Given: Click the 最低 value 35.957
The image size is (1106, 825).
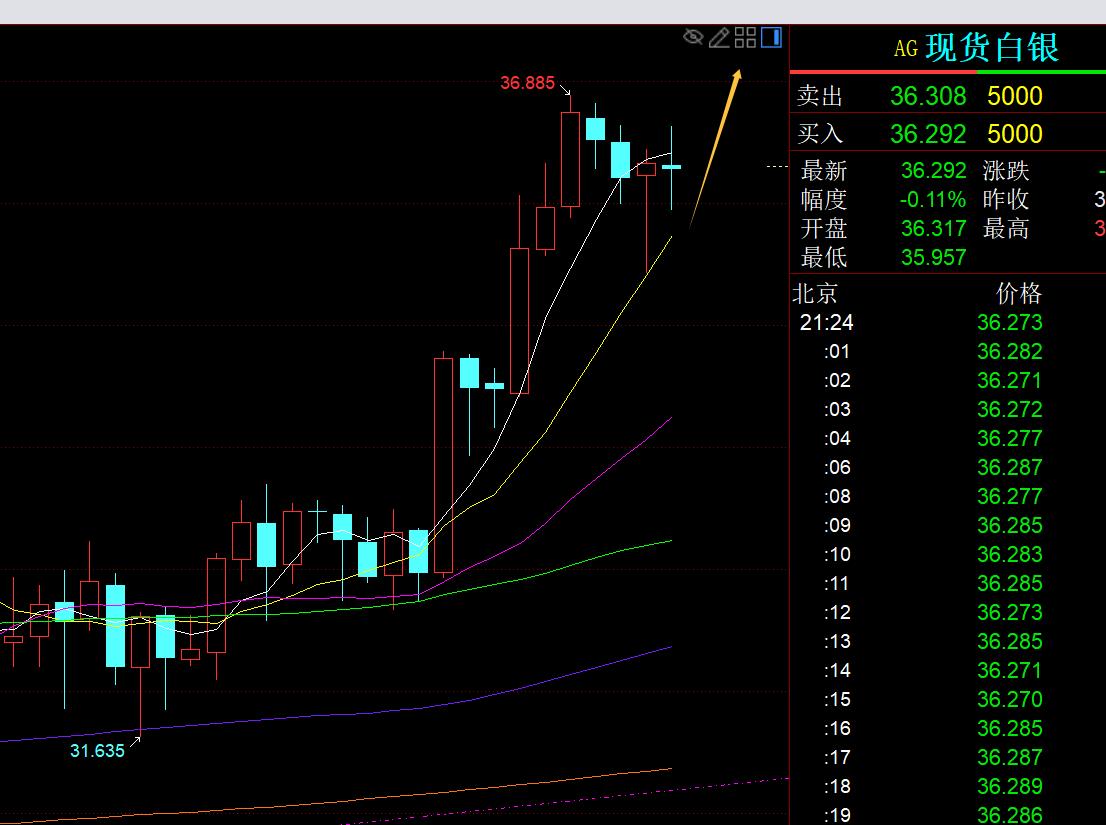Looking at the screenshot, I should [933, 258].
